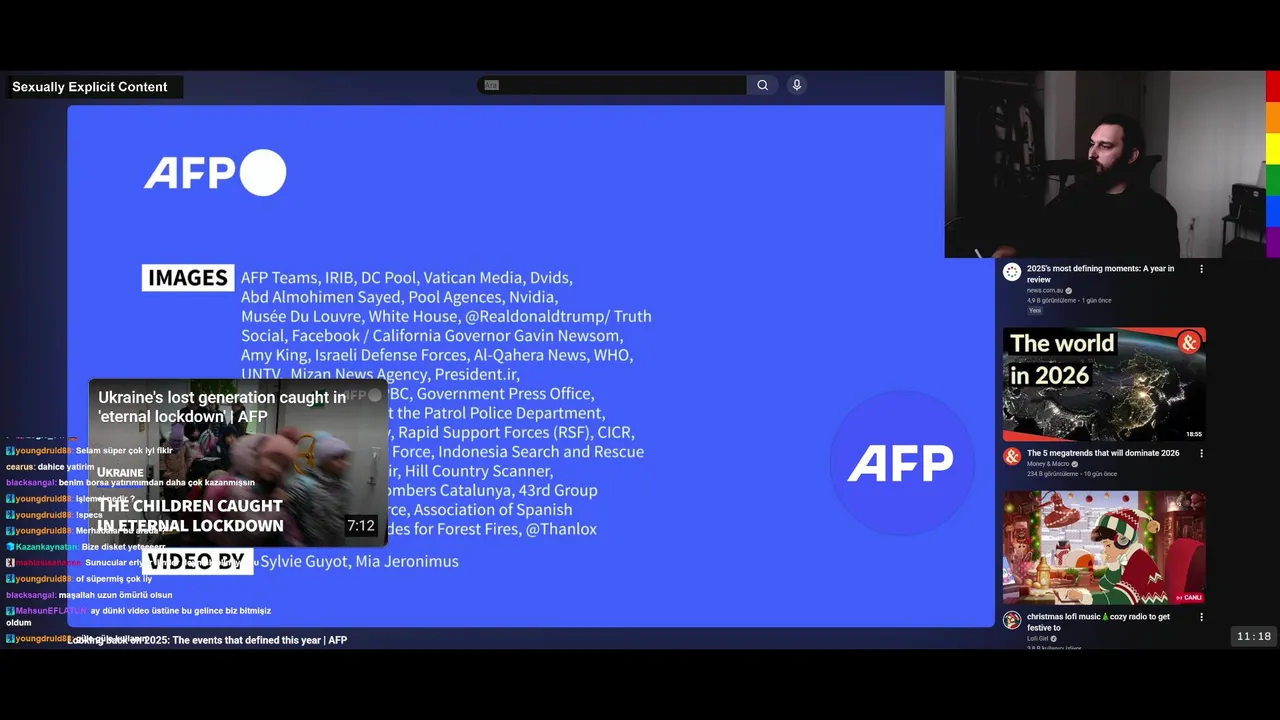Click the YouTube search magnifier icon
The width and height of the screenshot is (1280, 720).
[x=762, y=85]
